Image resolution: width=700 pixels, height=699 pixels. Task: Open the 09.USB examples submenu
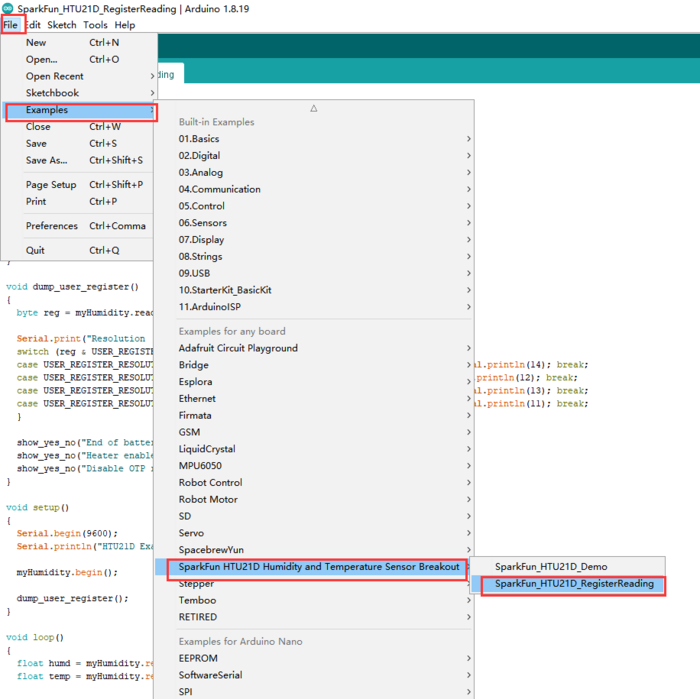(x=314, y=273)
